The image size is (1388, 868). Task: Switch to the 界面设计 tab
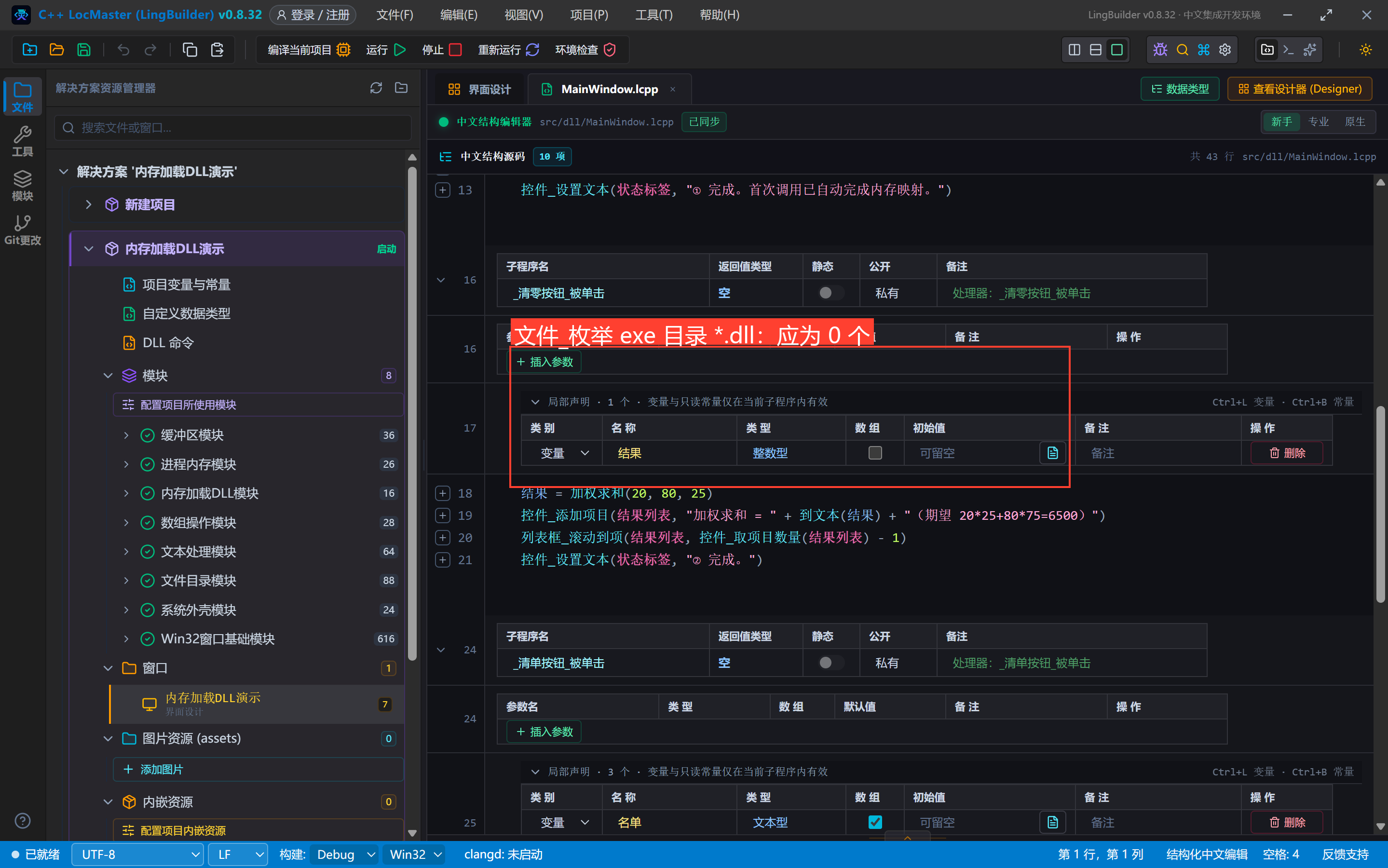coord(479,89)
